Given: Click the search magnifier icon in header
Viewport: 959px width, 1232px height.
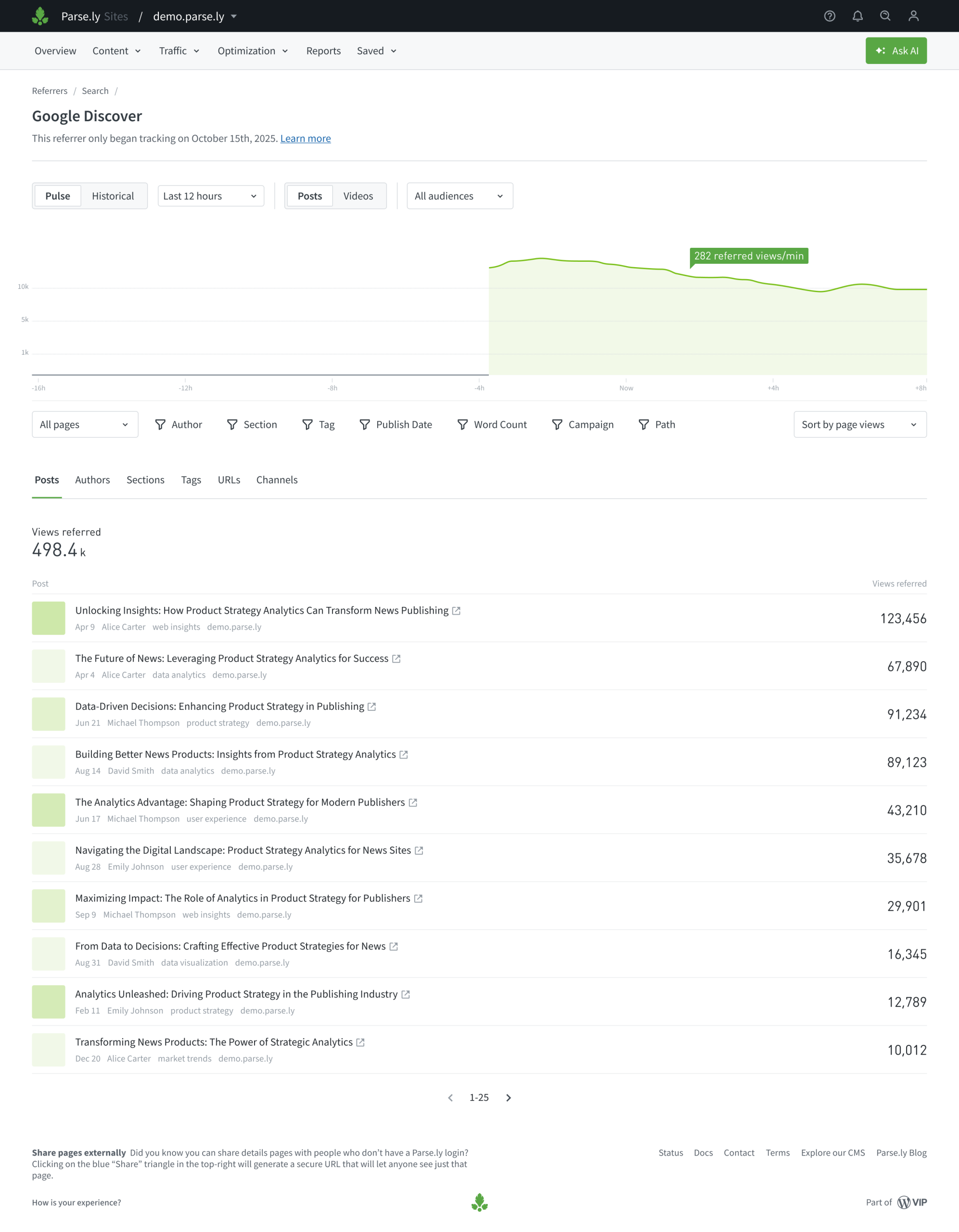Looking at the screenshot, I should tap(885, 16).
